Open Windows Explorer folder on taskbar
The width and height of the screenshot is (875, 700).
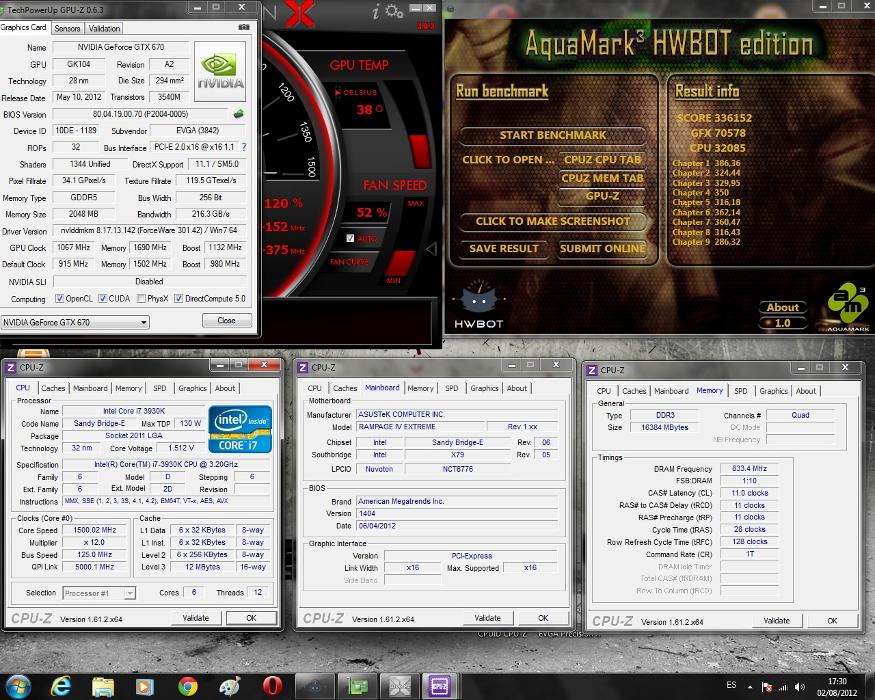[103, 686]
